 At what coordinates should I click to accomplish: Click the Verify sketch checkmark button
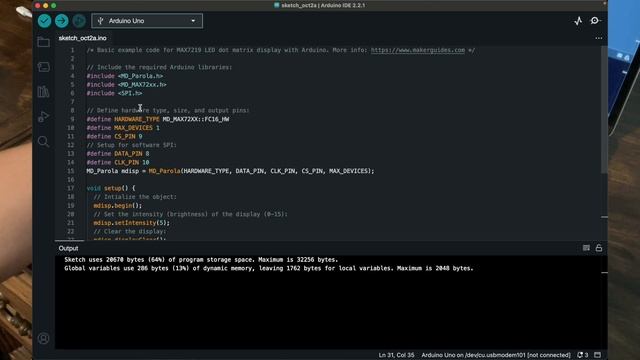point(44,21)
